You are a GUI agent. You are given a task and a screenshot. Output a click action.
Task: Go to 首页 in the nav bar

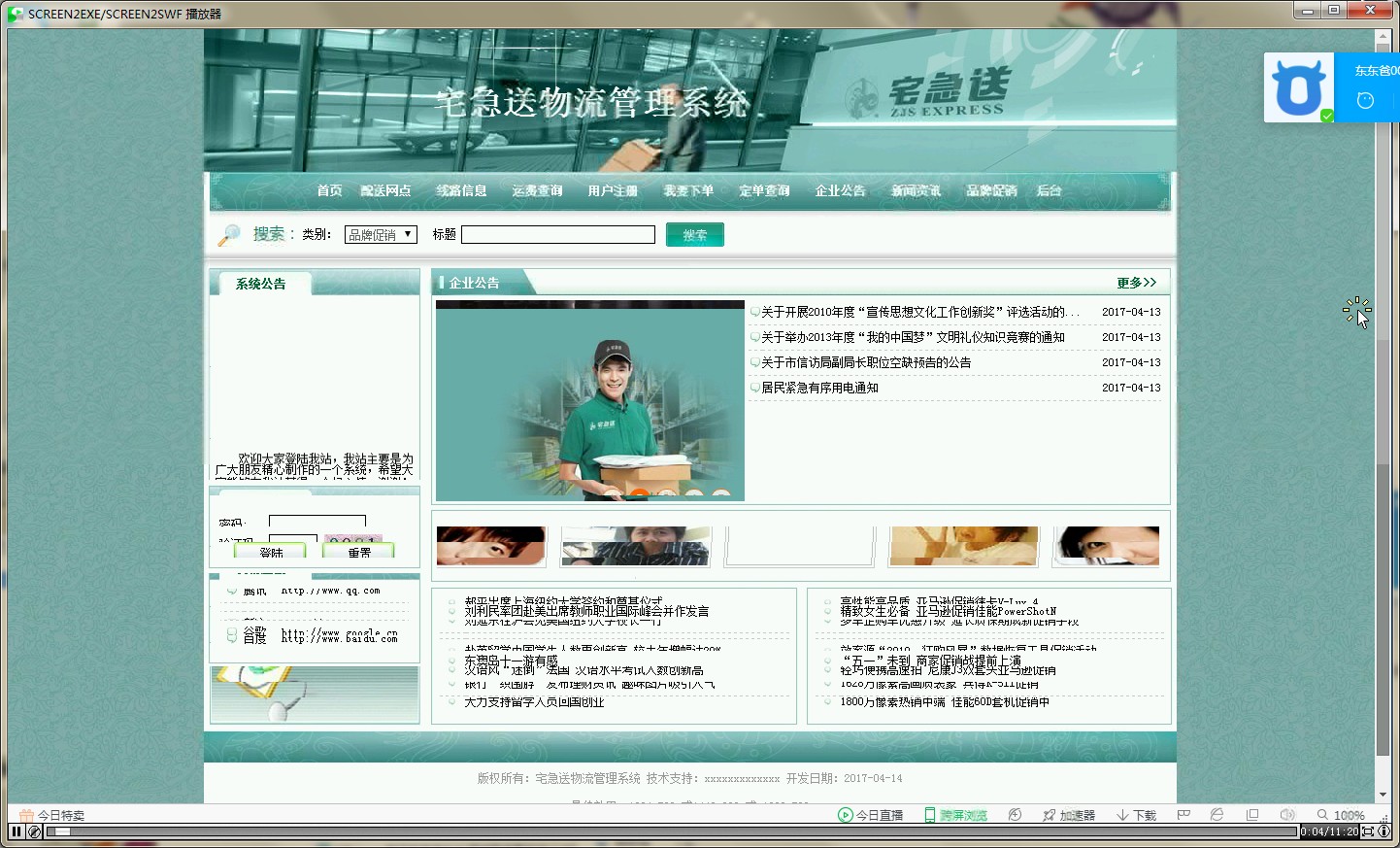coord(329,190)
